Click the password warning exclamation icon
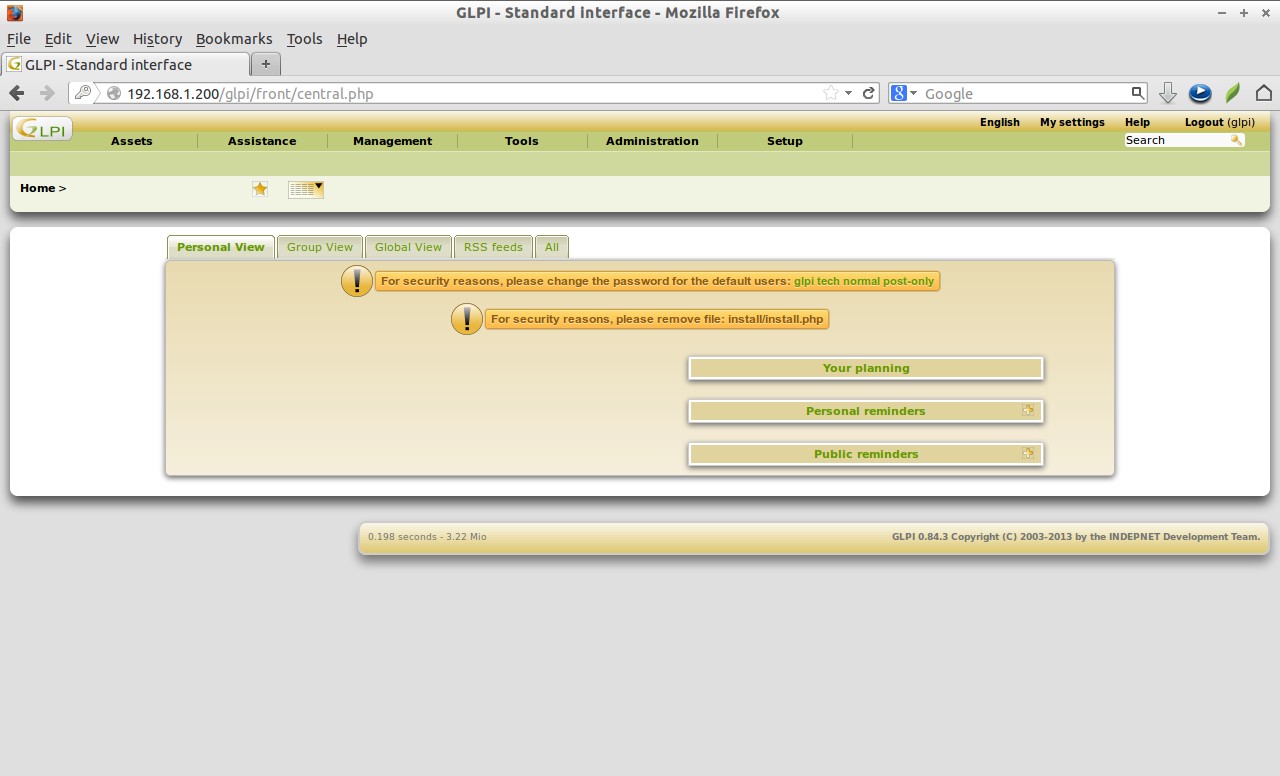Viewport: 1280px width, 776px height. coord(357,281)
